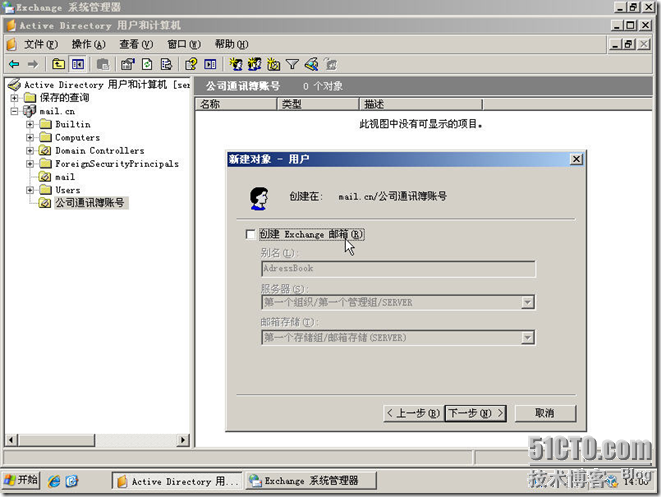Click the greyed Add to group icon

(x=331, y=64)
